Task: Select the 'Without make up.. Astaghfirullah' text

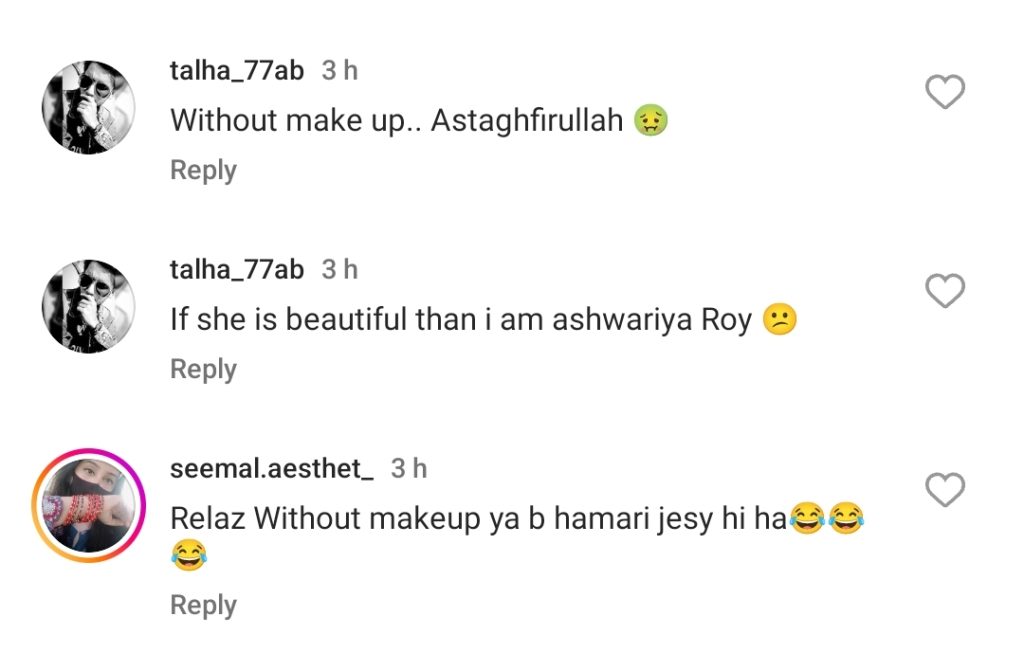Action: click(397, 121)
